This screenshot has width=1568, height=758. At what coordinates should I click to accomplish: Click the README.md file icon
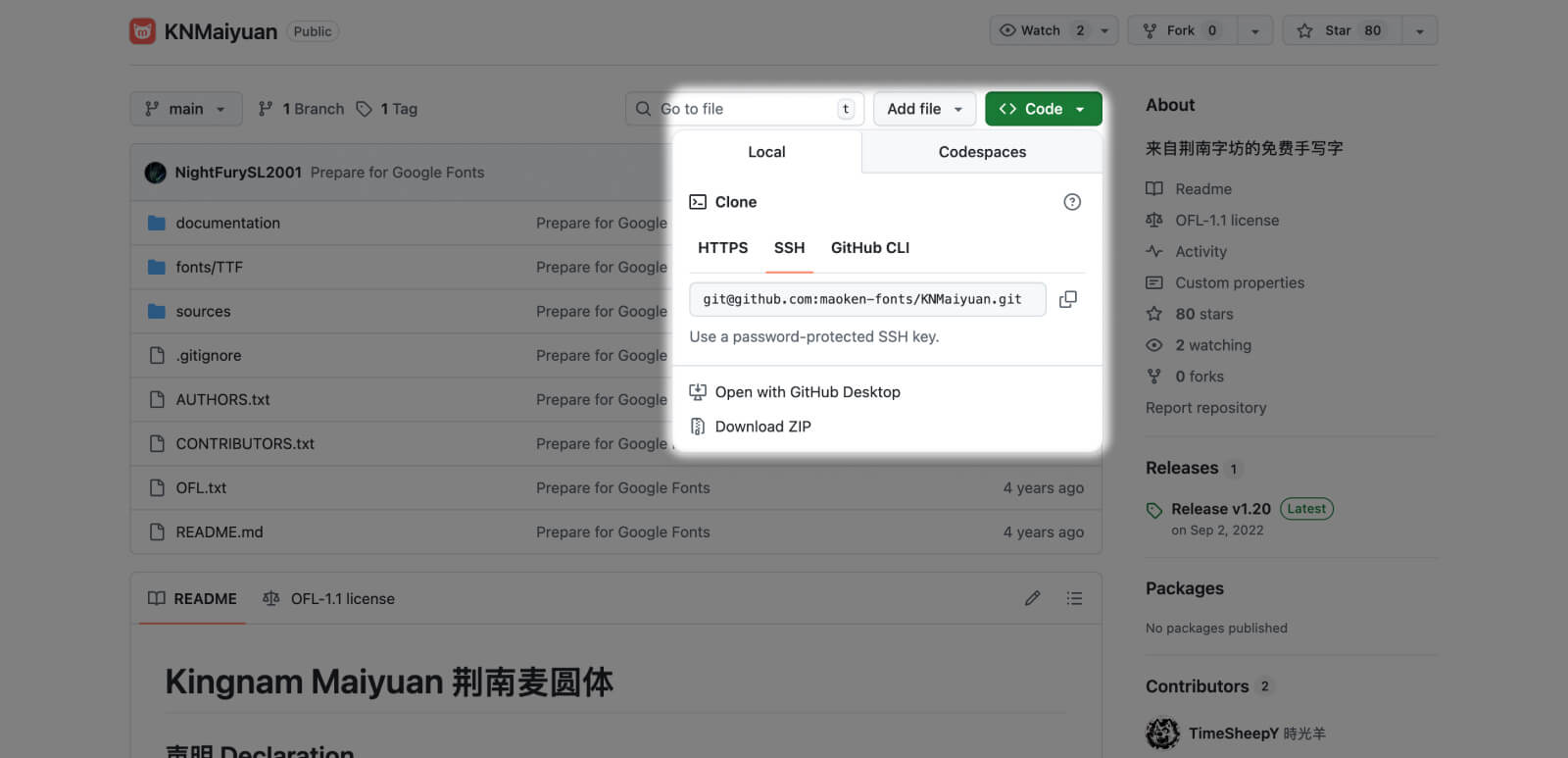point(157,531)
